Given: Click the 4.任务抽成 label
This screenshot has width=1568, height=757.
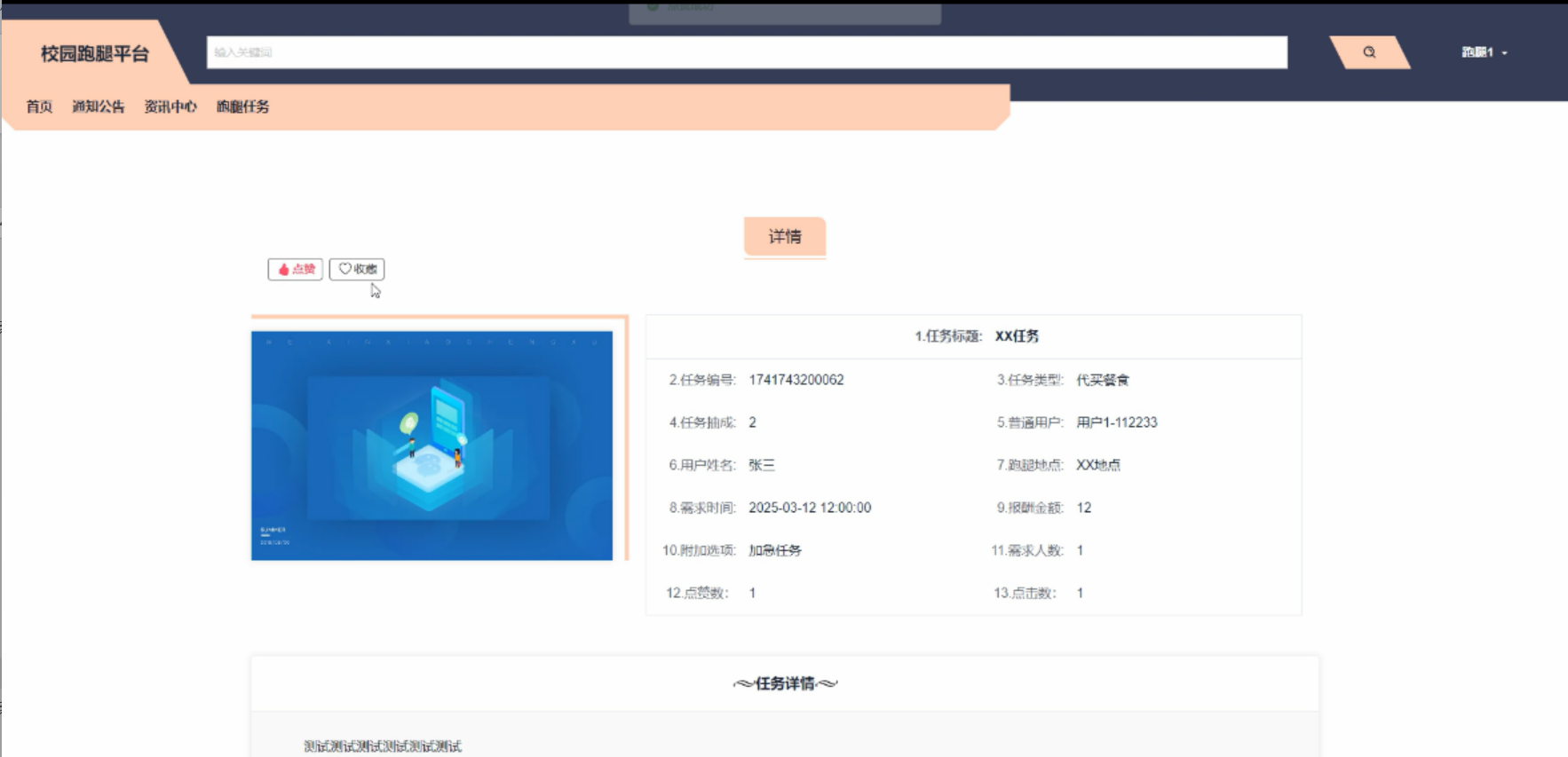Looking at the screenshot, I should pos(702,422).
